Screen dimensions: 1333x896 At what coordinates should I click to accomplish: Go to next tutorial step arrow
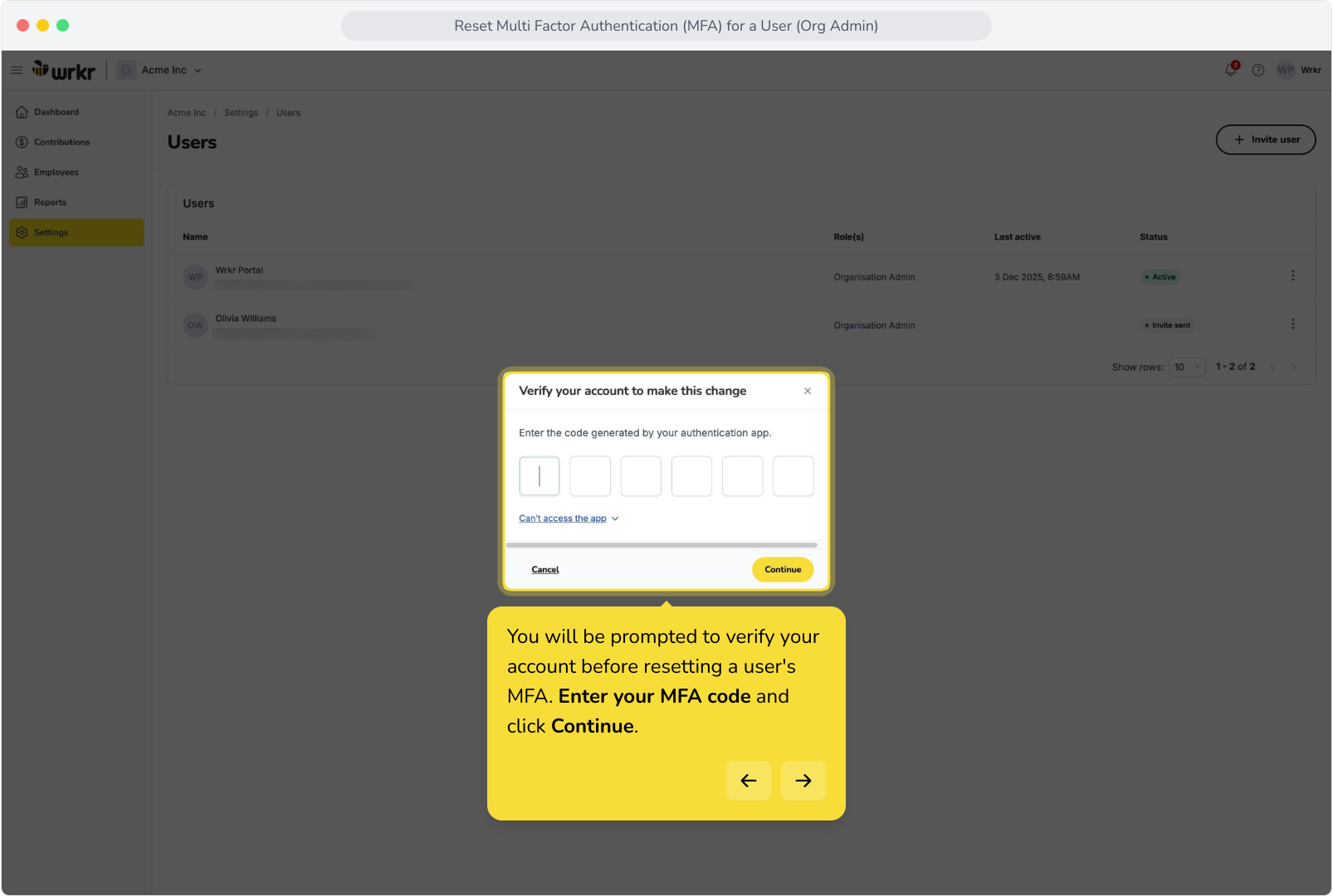803,781
